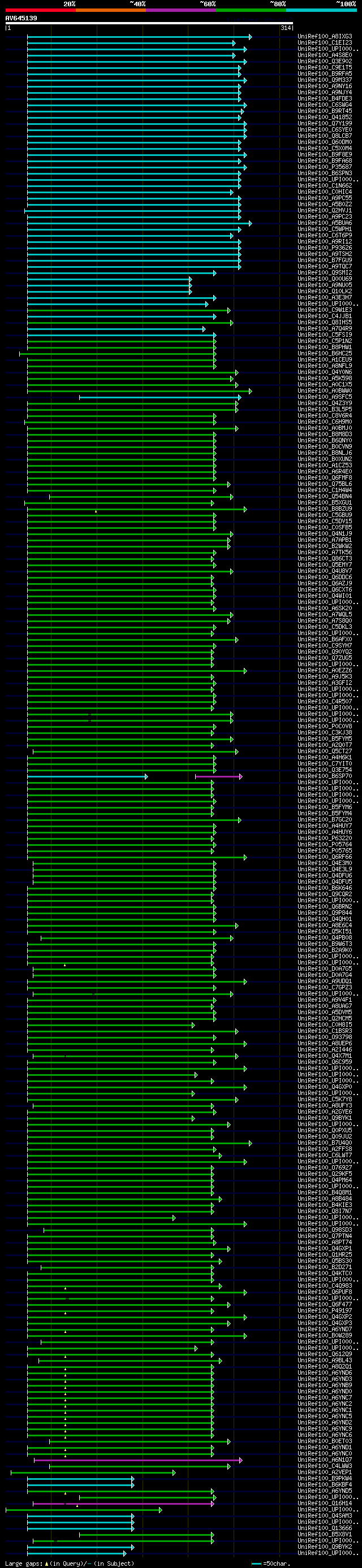Click the purple ~60% identity legend segment
The image size is (362, 1568).
[181, 10]
